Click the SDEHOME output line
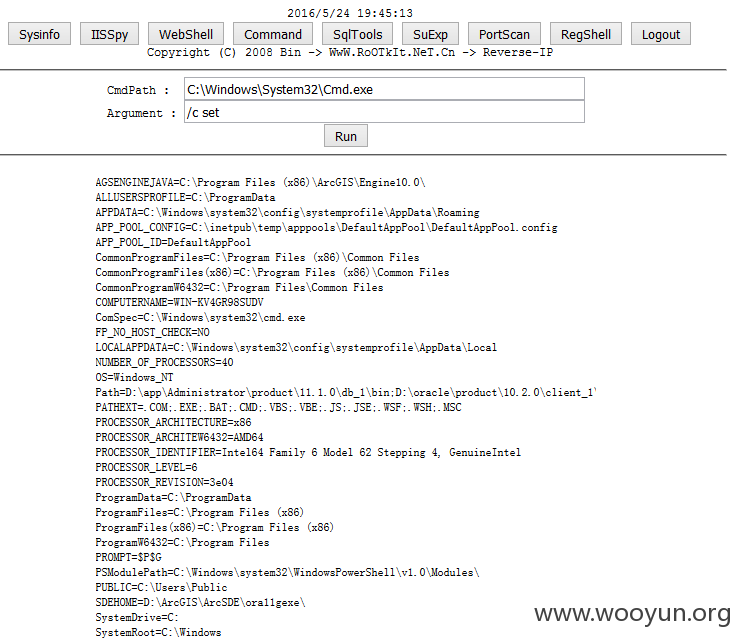This screenshot has width=740, height=642. (200, 602)
